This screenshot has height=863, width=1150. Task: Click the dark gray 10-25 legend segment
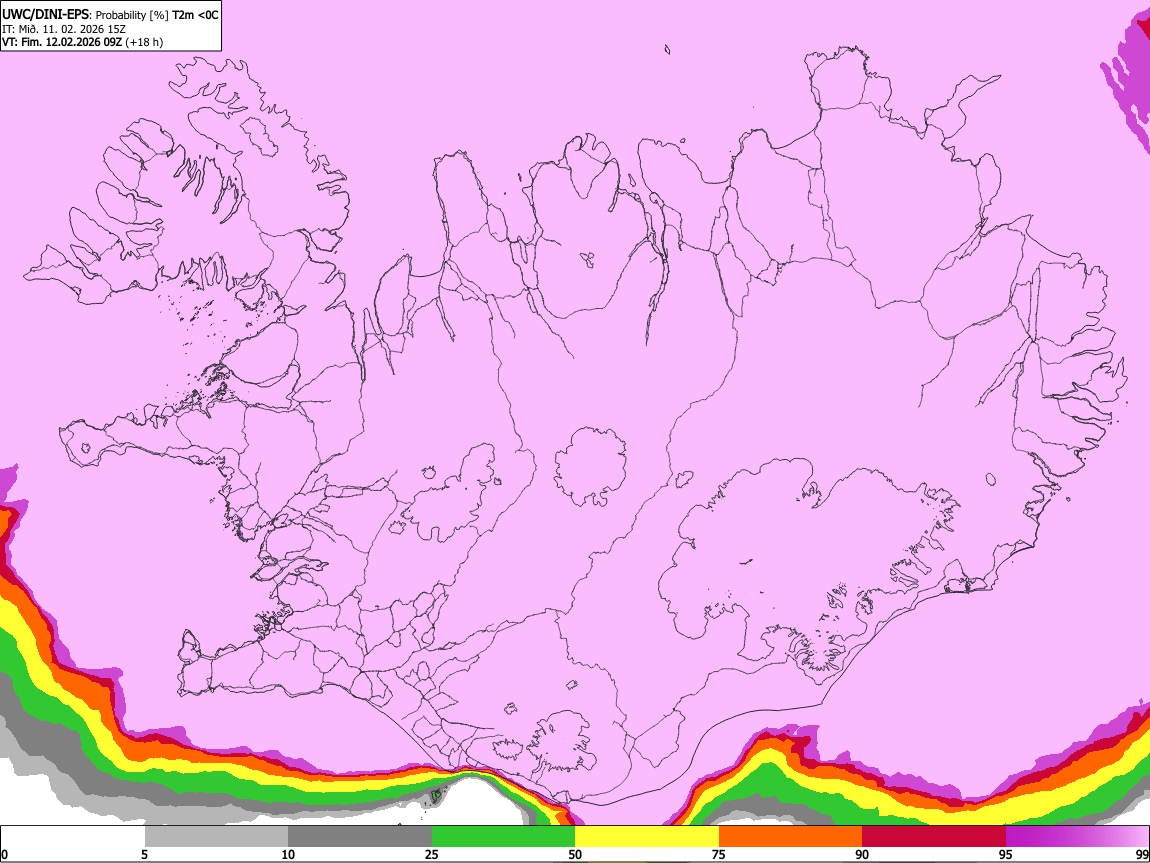click(360, 837)
